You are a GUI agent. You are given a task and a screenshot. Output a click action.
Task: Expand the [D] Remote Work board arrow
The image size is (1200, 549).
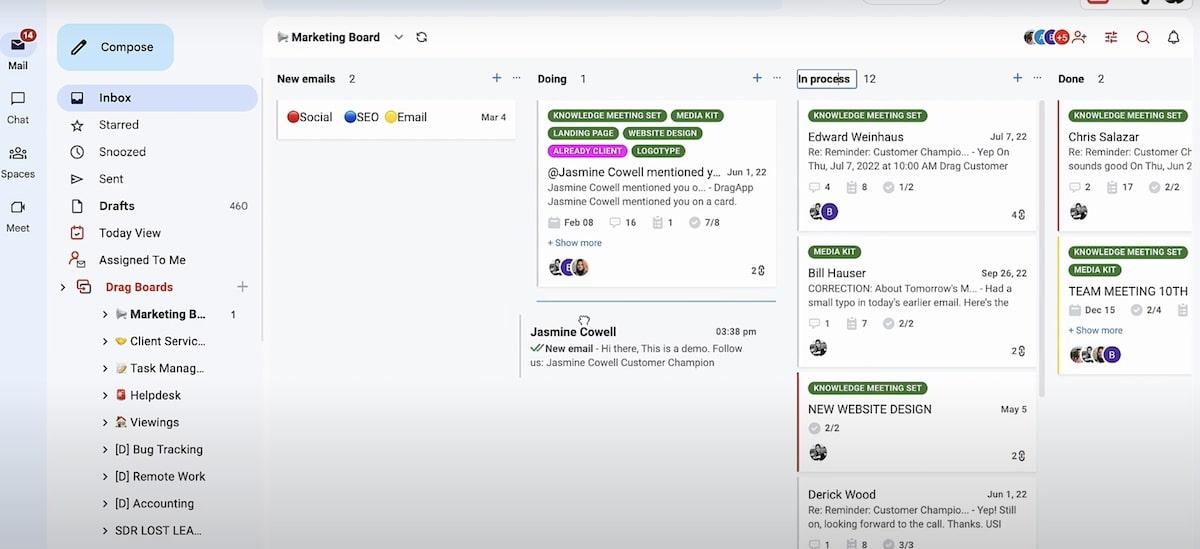click(x=105, y=476)
